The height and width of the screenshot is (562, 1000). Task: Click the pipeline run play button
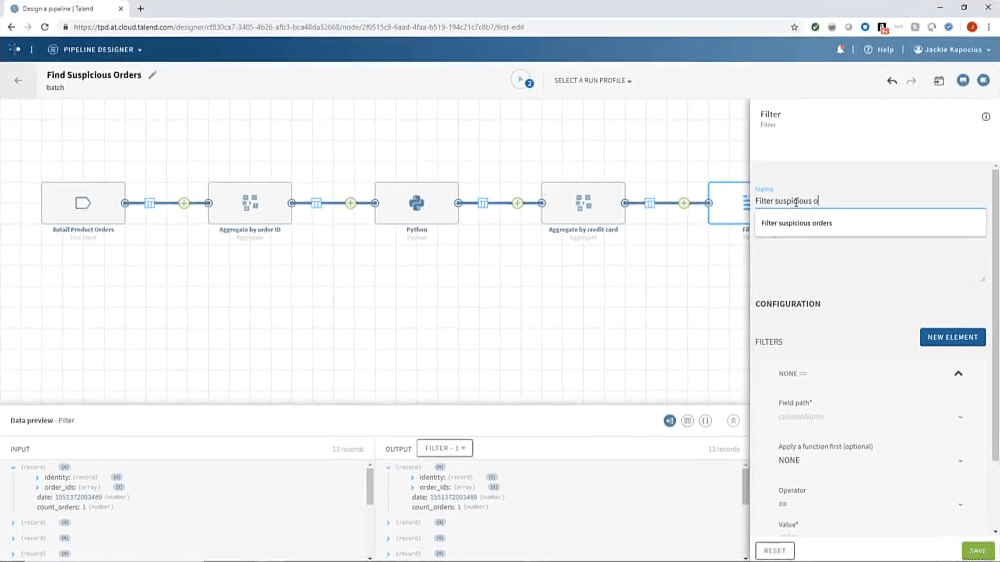tap(520, 80)
